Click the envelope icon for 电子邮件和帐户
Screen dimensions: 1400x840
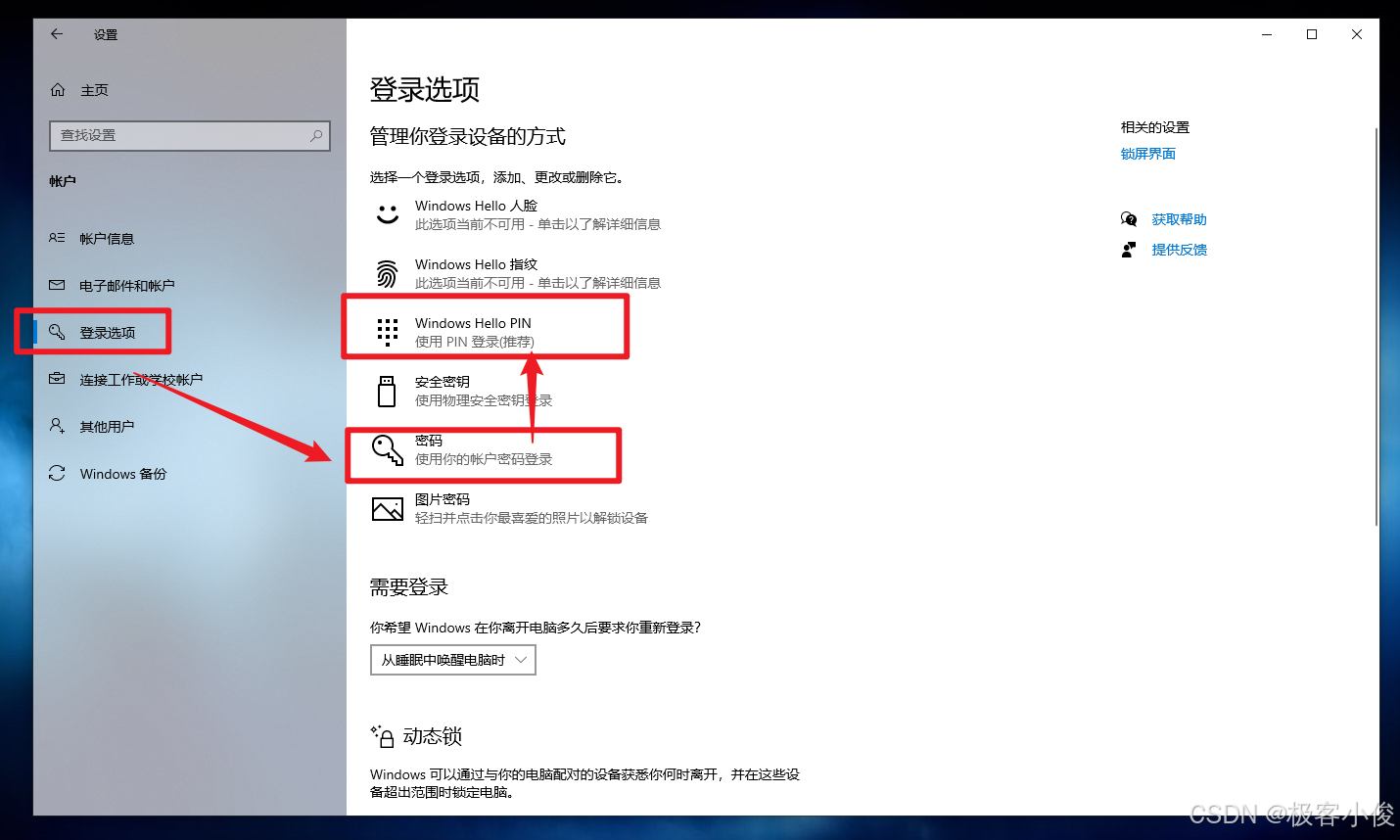coord(57,285)
